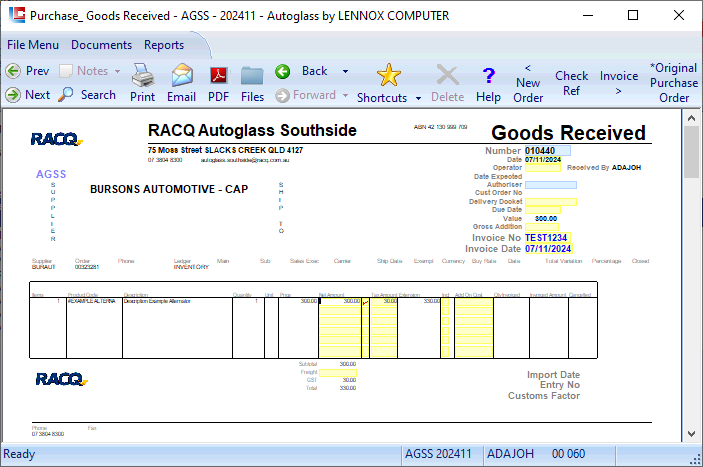This screenshot has height=467, width=703.
Task: Open the Documents menu
Action: [x=101, y=45]
